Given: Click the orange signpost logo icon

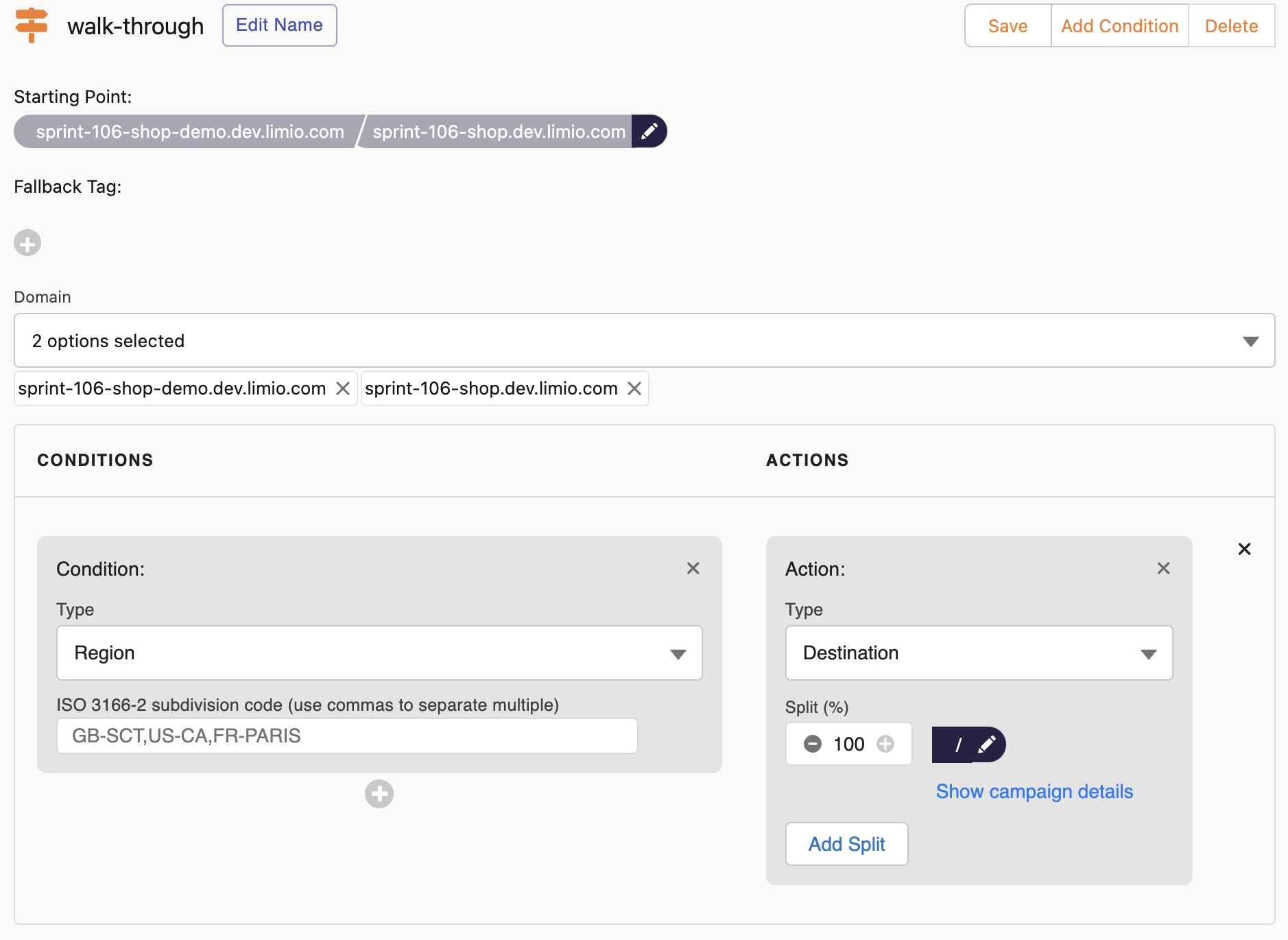Looking at the screenshot, I should [32, 25].
